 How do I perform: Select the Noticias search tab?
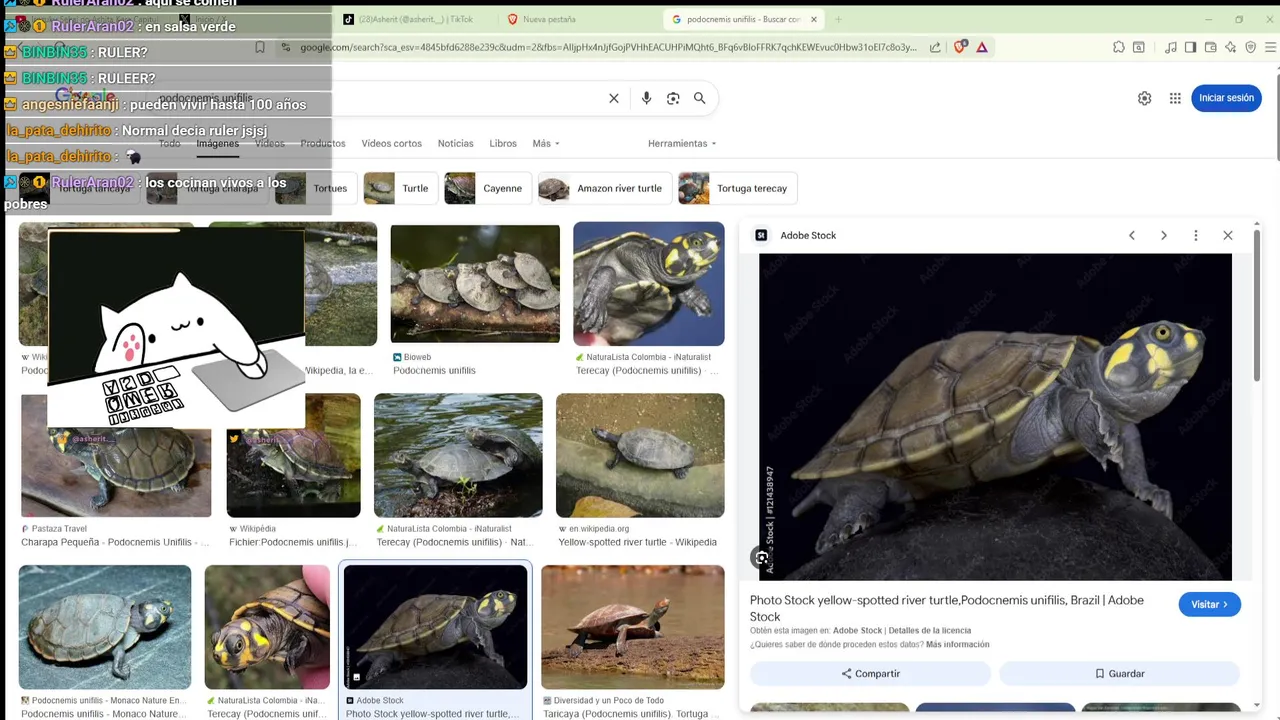point(455,143)
